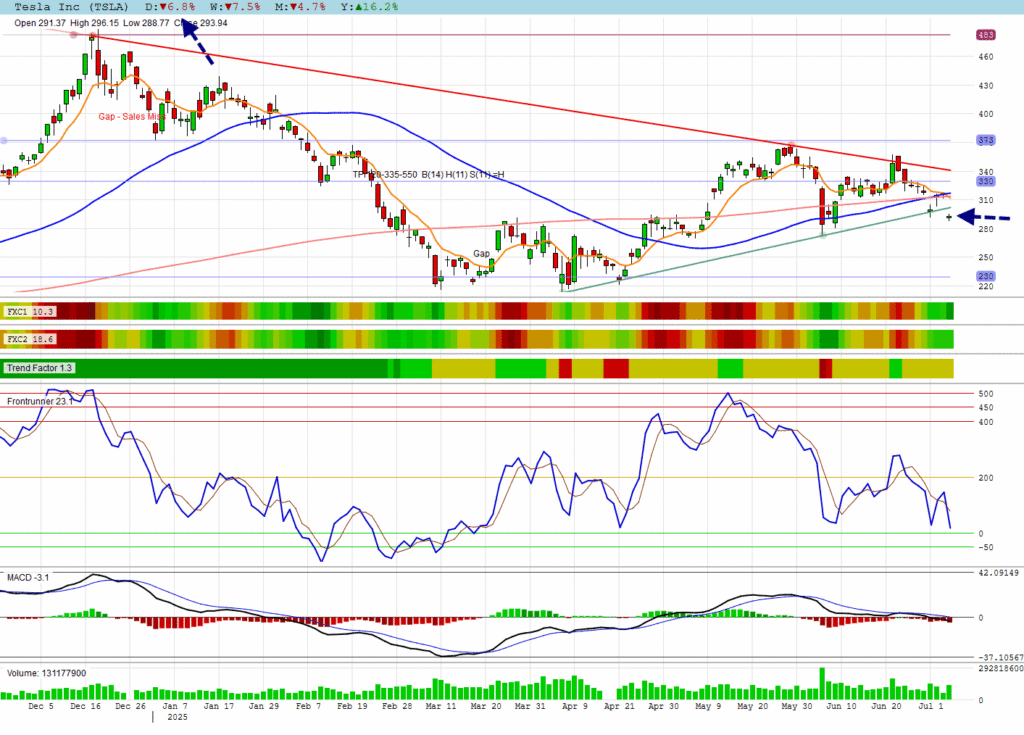Select the Frontrunner 23.1 indicator label
This screenshot has width=1024, height=735.
40,401
